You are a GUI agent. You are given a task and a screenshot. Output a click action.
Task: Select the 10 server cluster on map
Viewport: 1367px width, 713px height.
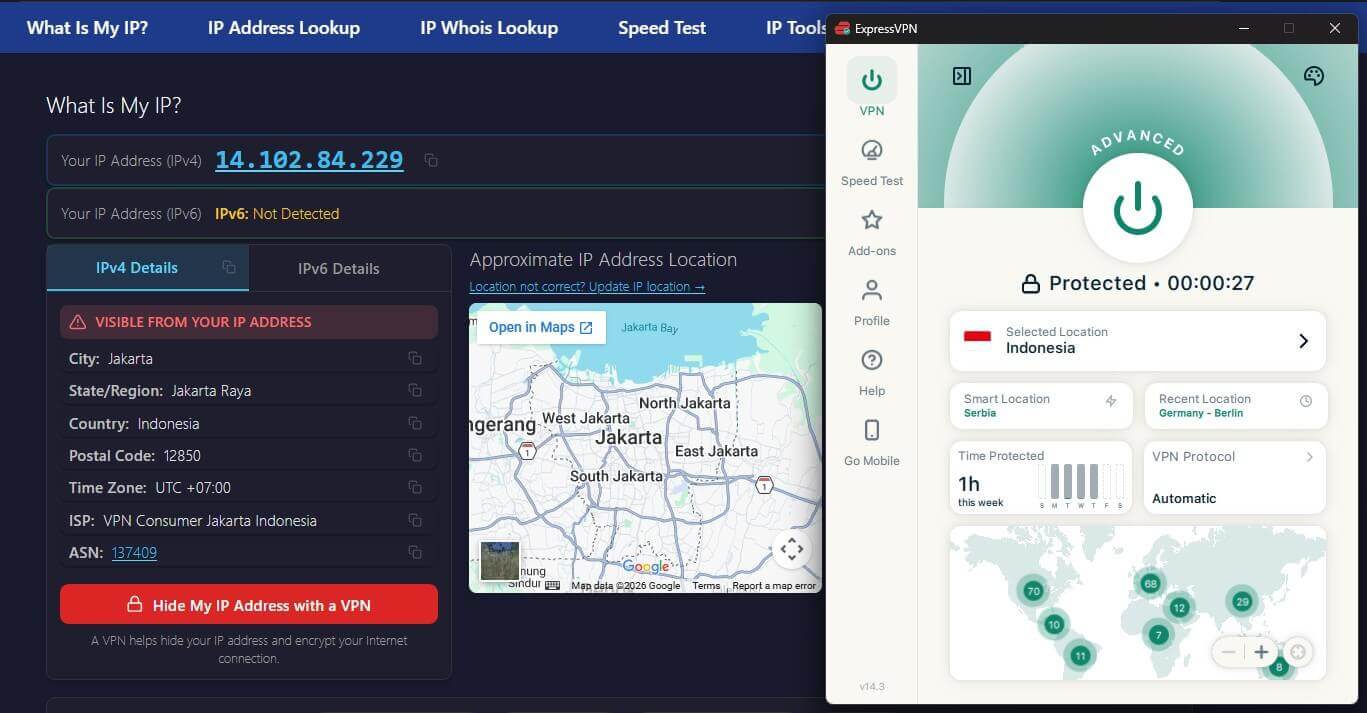click(x=1053, y=625)
